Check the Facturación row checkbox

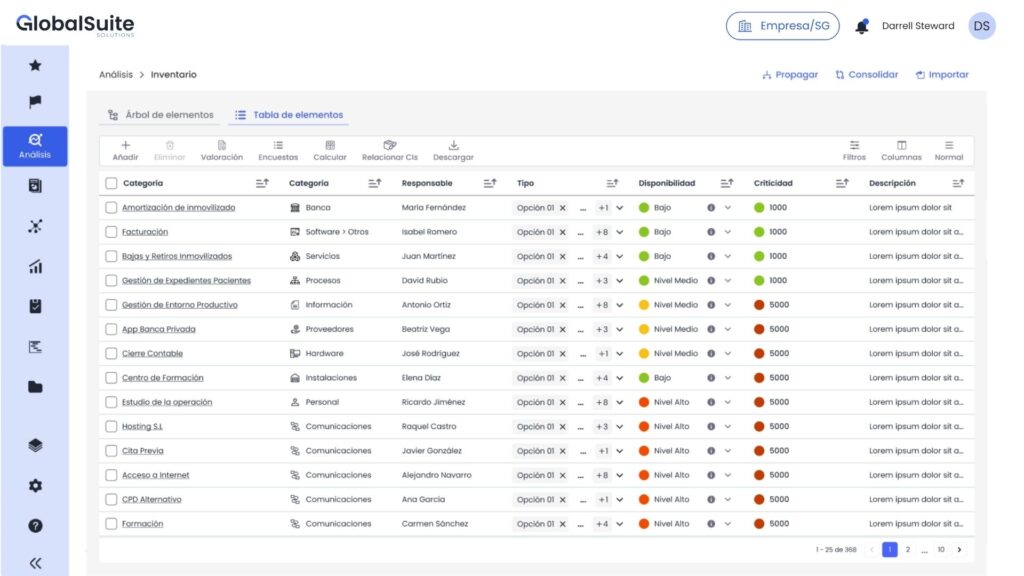(111, 232)
